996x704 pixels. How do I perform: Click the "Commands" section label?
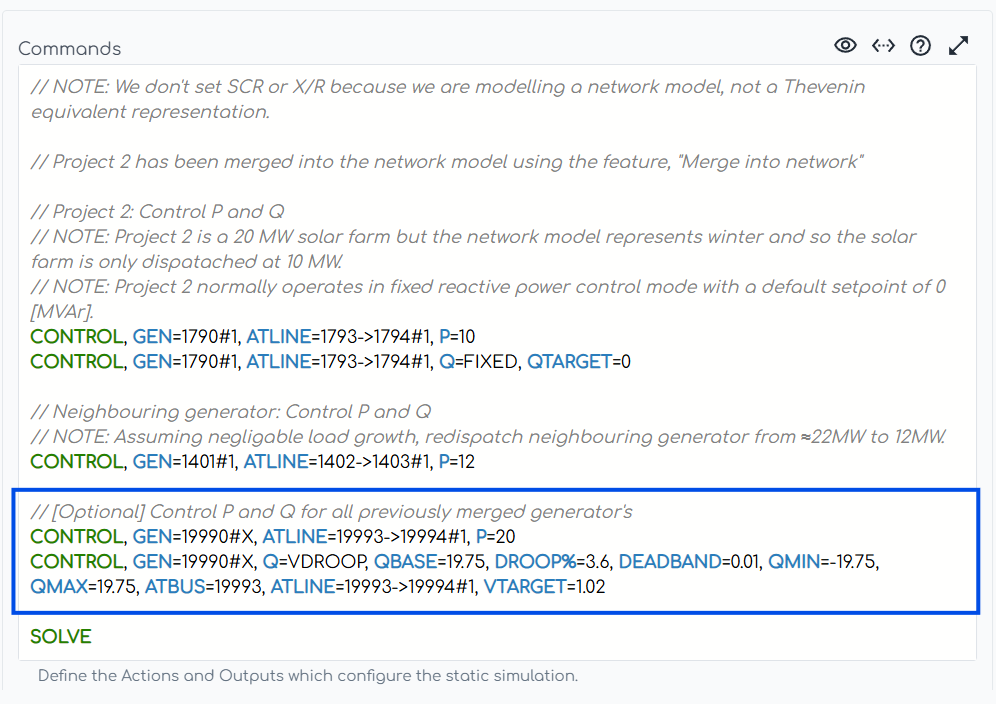click(x=70, y=49)
